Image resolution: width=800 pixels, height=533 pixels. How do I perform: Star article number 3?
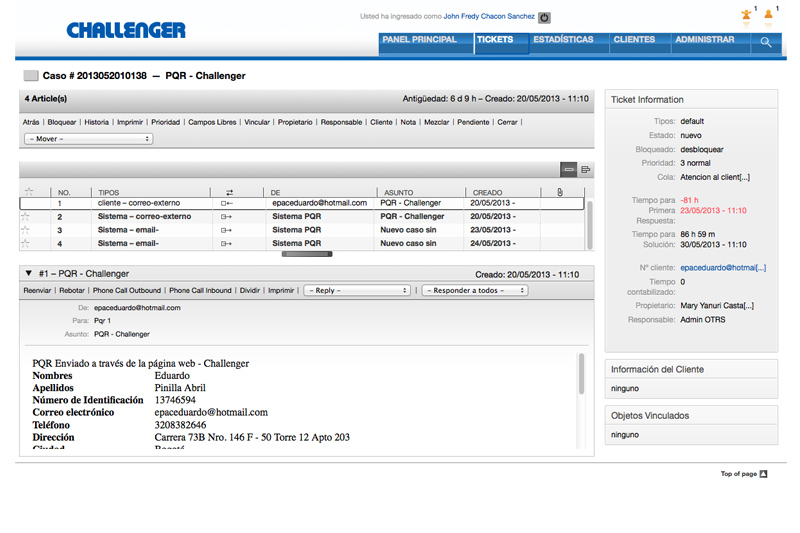pyautogui.click(x=25, y=230)
